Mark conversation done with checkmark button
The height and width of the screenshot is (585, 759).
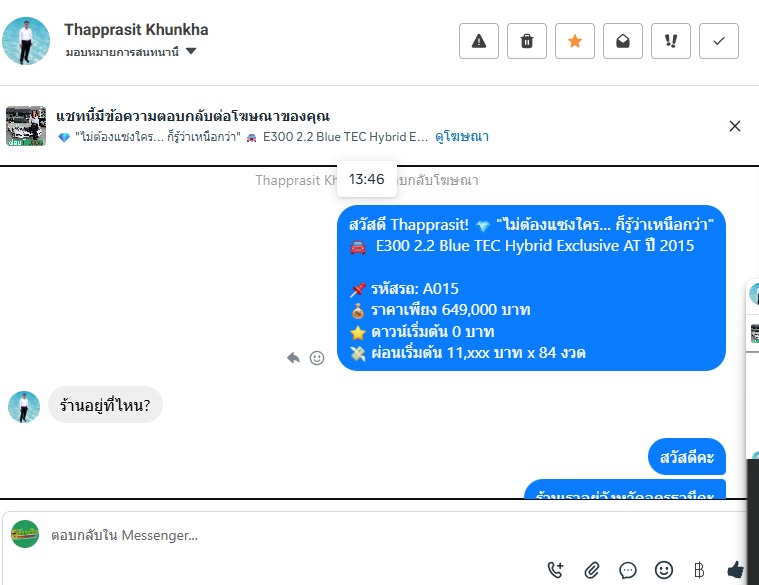(719, 41)
